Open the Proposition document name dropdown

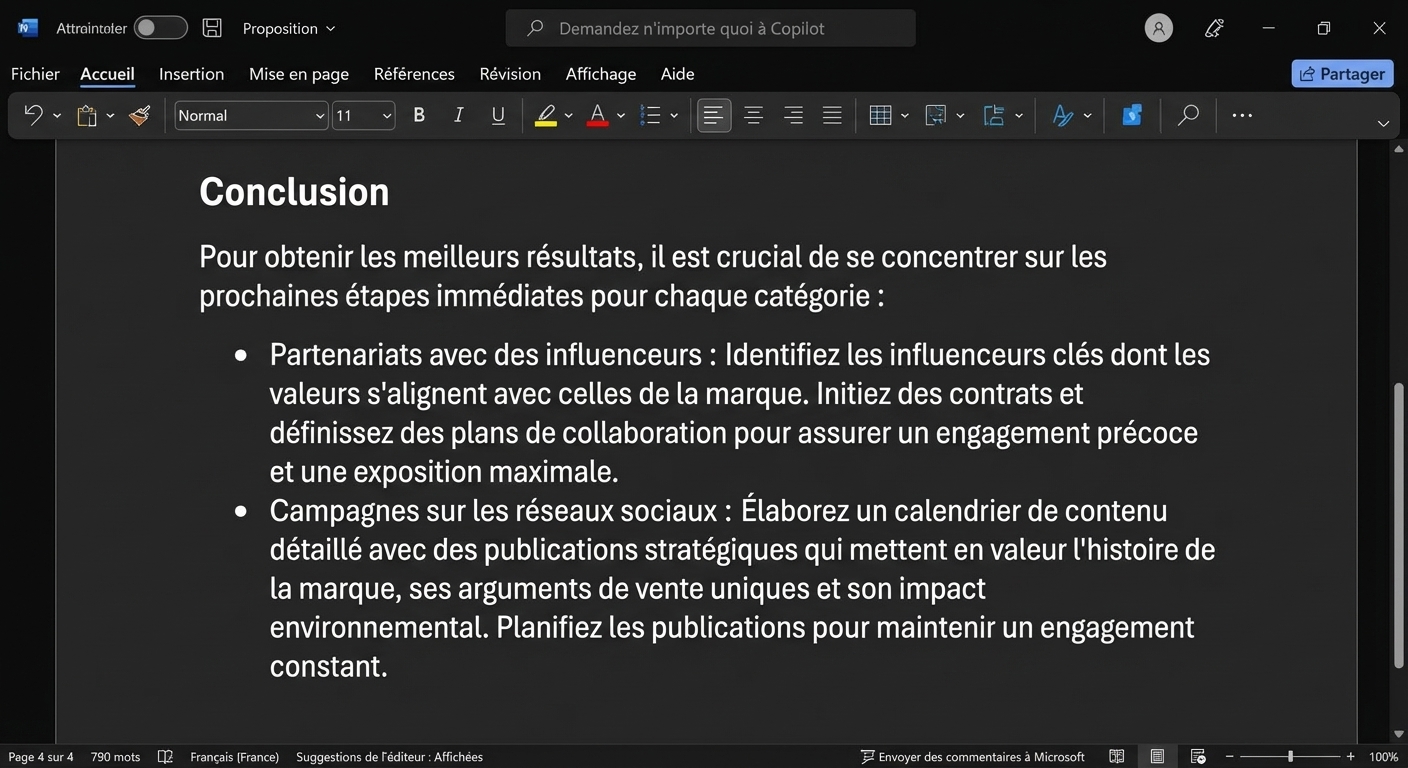coord(289,28)
